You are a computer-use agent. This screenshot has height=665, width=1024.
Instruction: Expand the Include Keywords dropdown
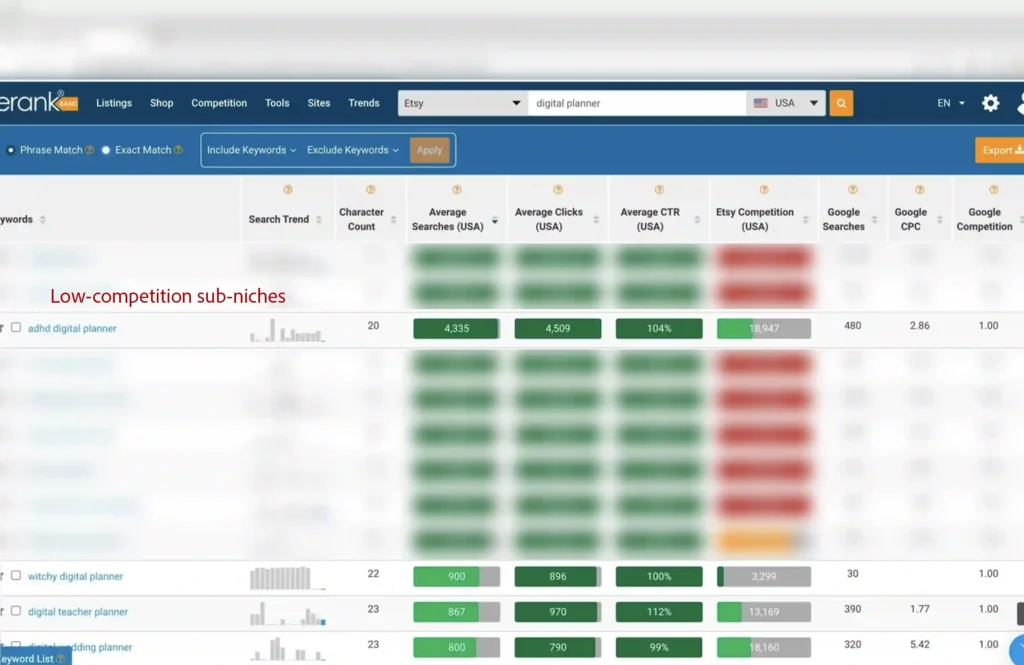(x=251, y=150)
